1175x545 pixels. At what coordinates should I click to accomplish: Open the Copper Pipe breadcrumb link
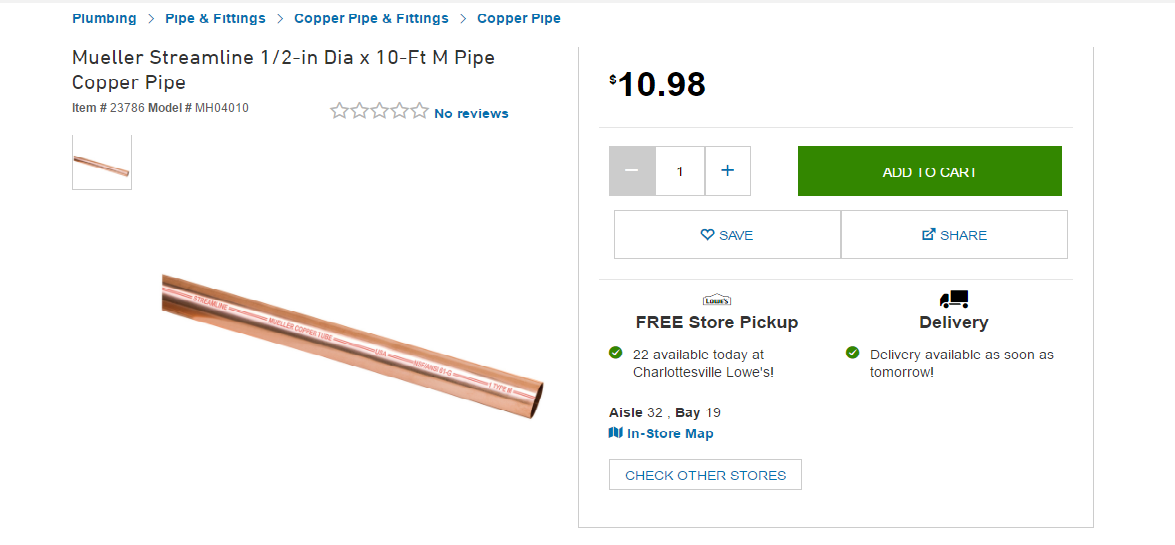point(519,18)
